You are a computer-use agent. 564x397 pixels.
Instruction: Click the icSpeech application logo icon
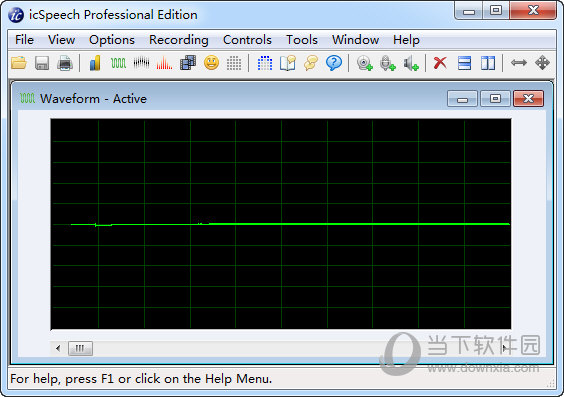(x=16, y=15)
